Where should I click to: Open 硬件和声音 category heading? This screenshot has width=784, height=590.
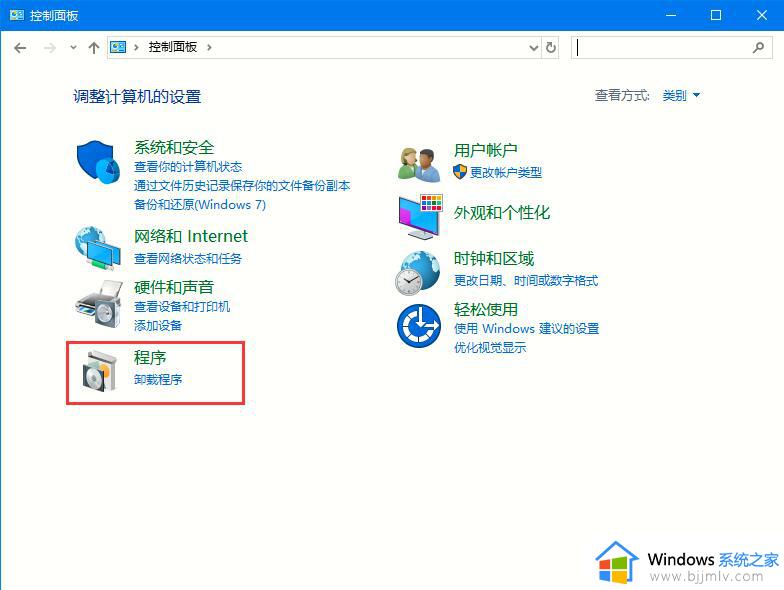coord(174,287)
